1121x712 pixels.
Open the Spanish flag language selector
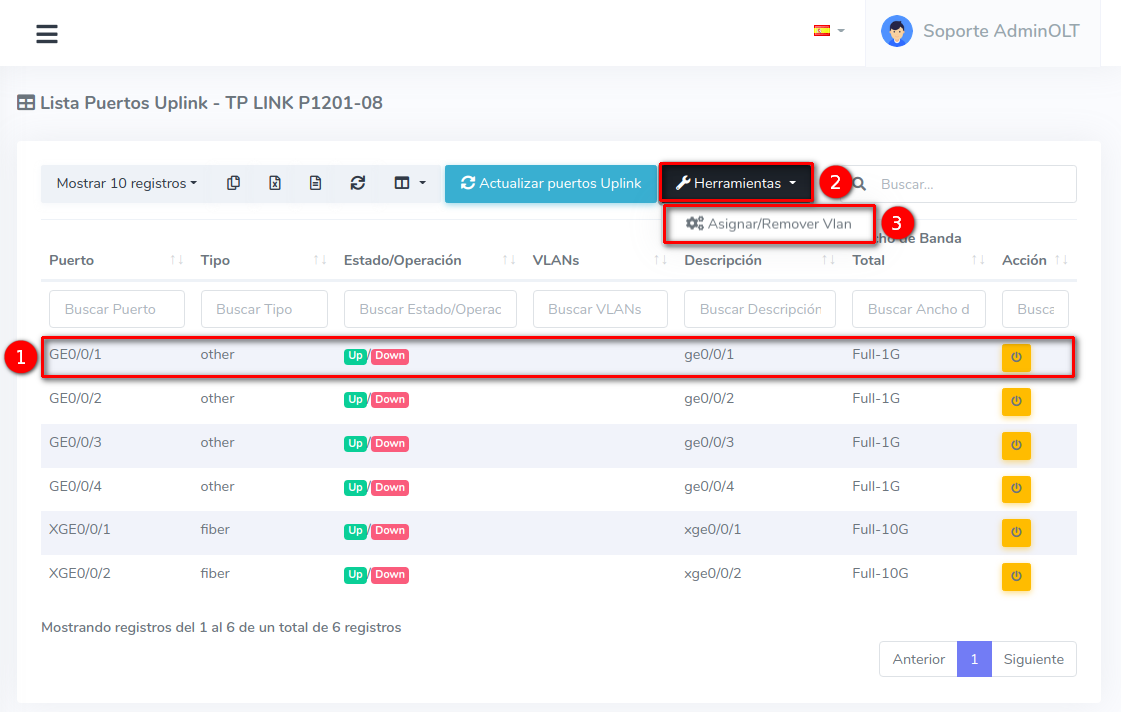tap(828, 31)
